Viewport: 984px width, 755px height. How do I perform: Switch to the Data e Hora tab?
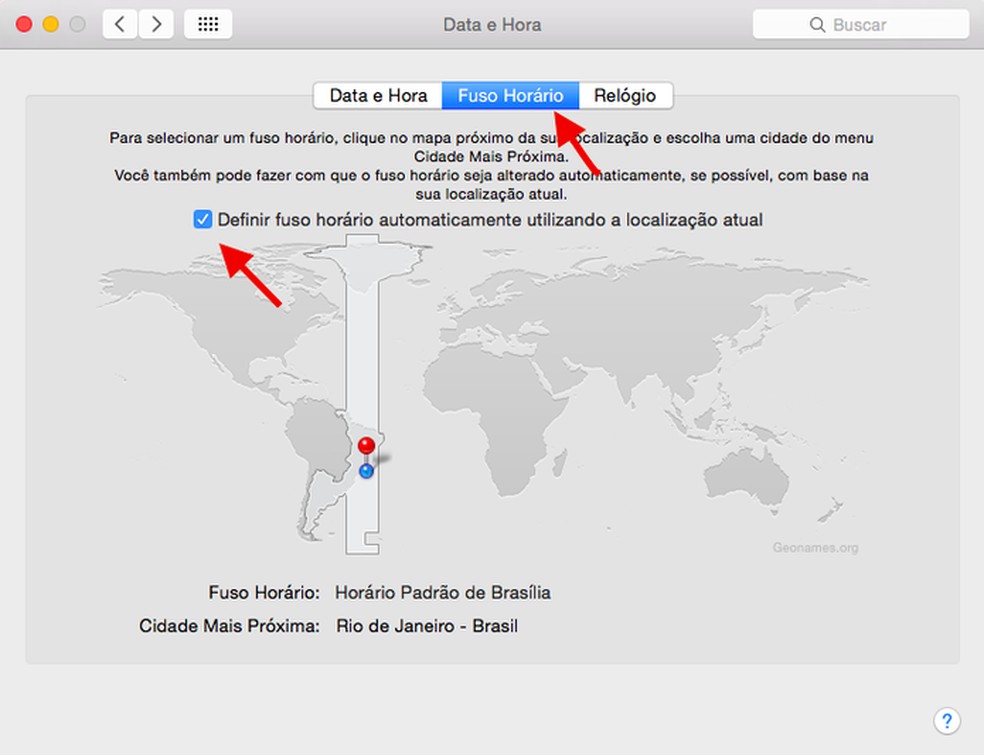click(x=378, y=95)
